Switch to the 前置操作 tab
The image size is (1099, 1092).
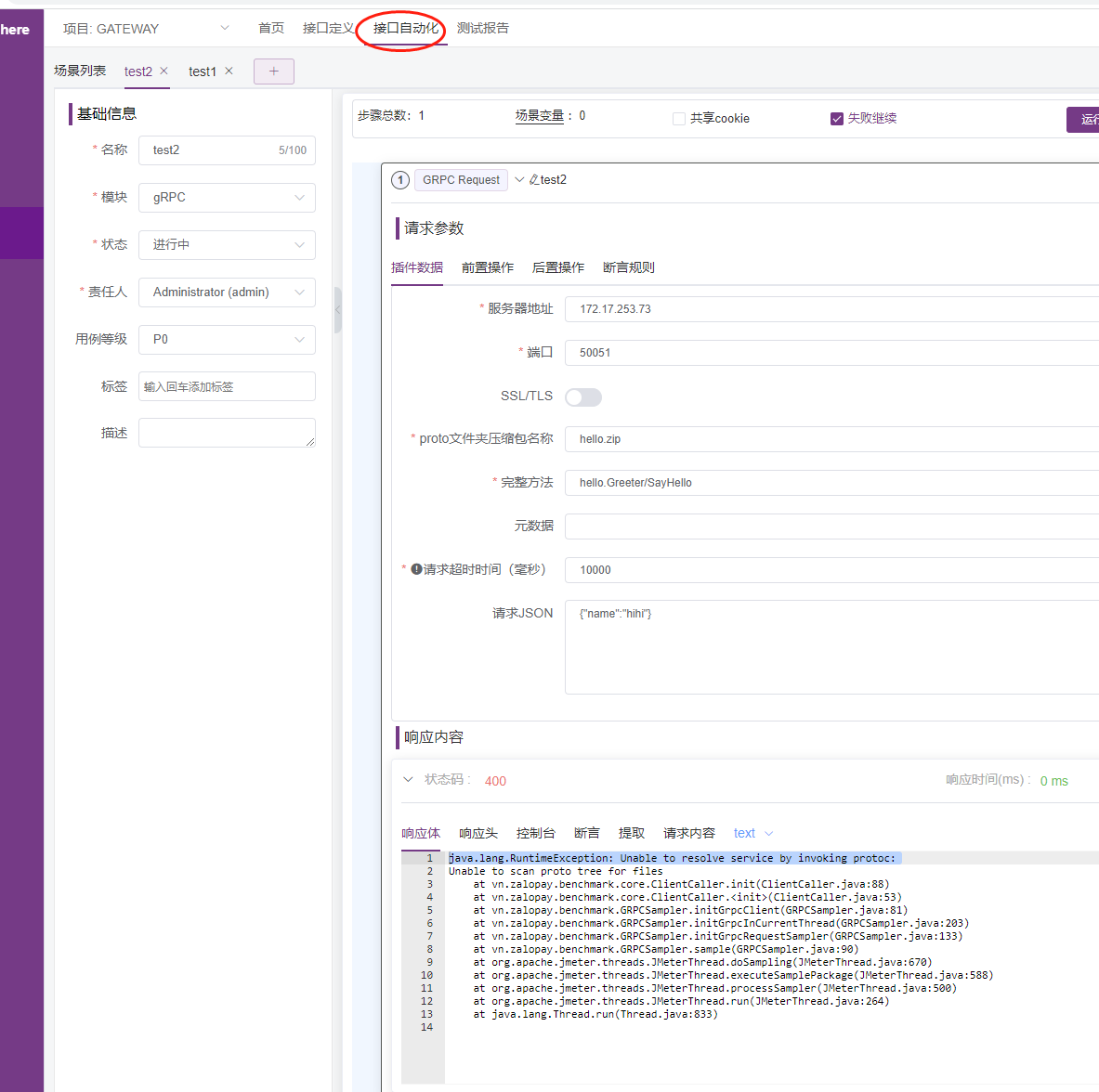tap(487, 267)
